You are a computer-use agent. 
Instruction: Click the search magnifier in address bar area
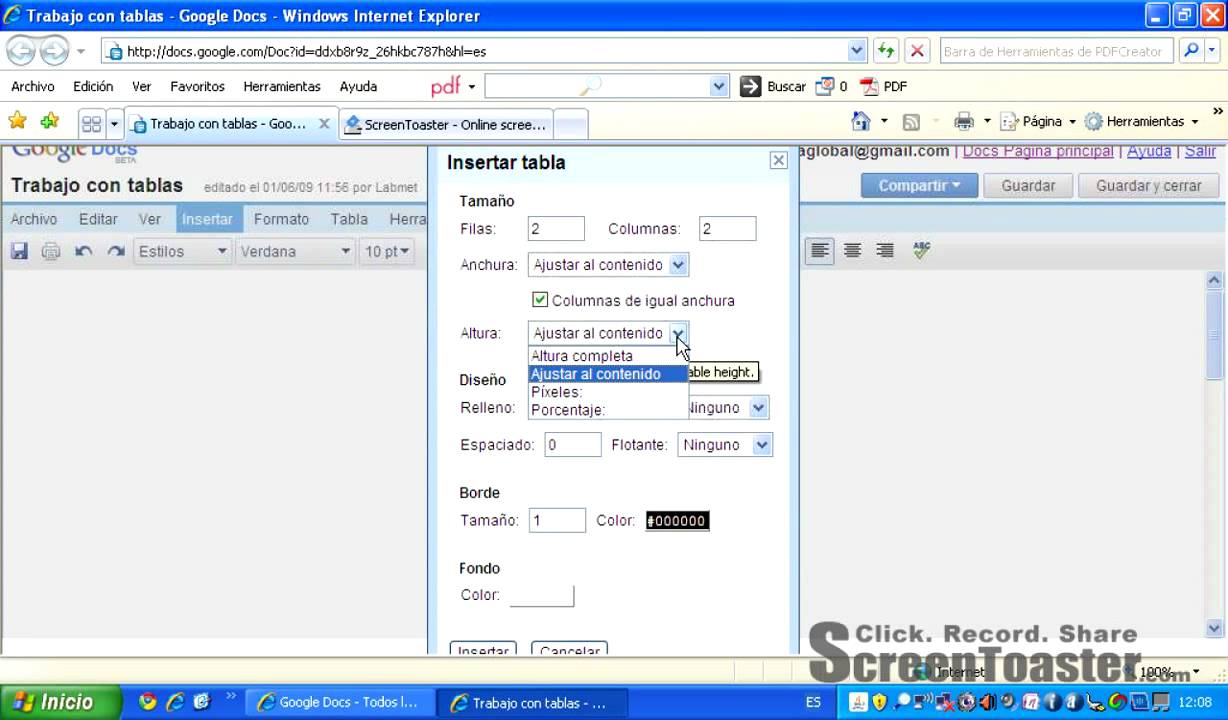click(x=1191, y=51)
